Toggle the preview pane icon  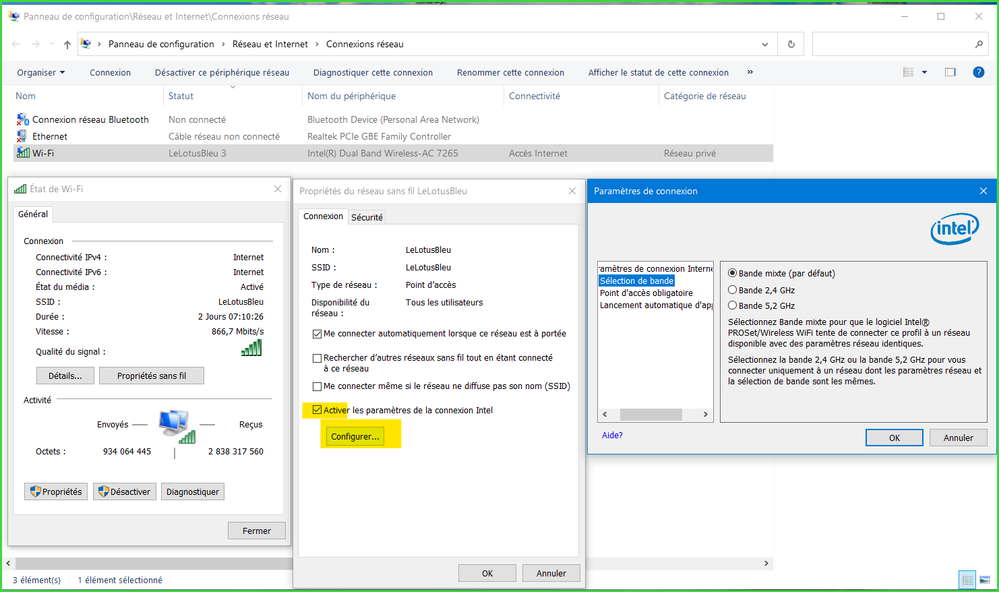[x=950, y=72]
